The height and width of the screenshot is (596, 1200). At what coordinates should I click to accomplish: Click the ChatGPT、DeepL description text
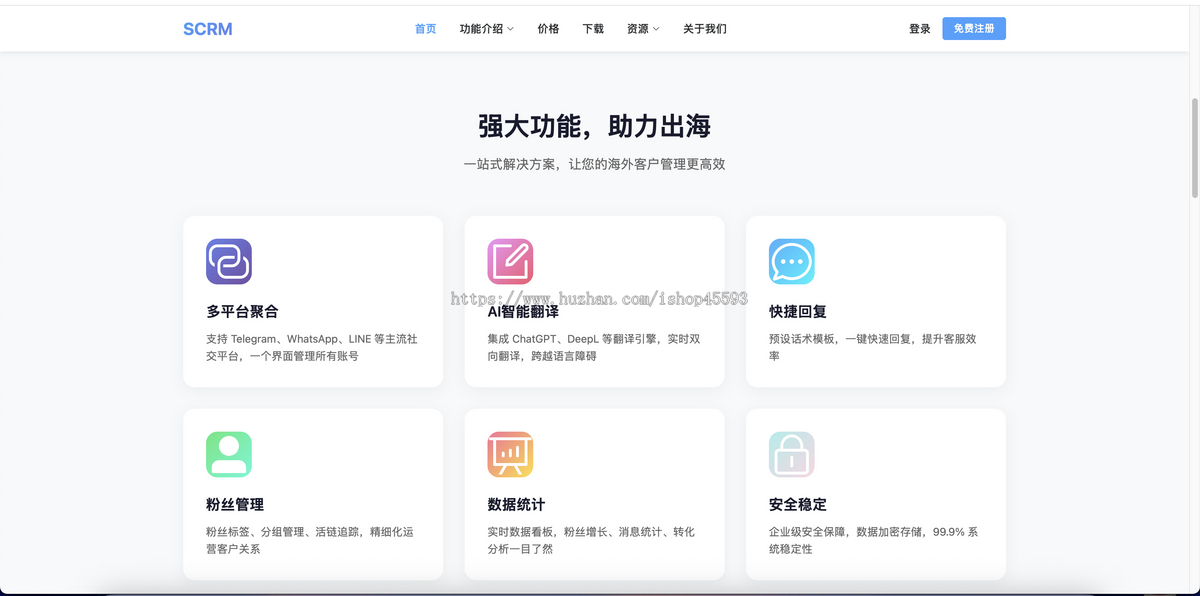(x=594, y=347)
